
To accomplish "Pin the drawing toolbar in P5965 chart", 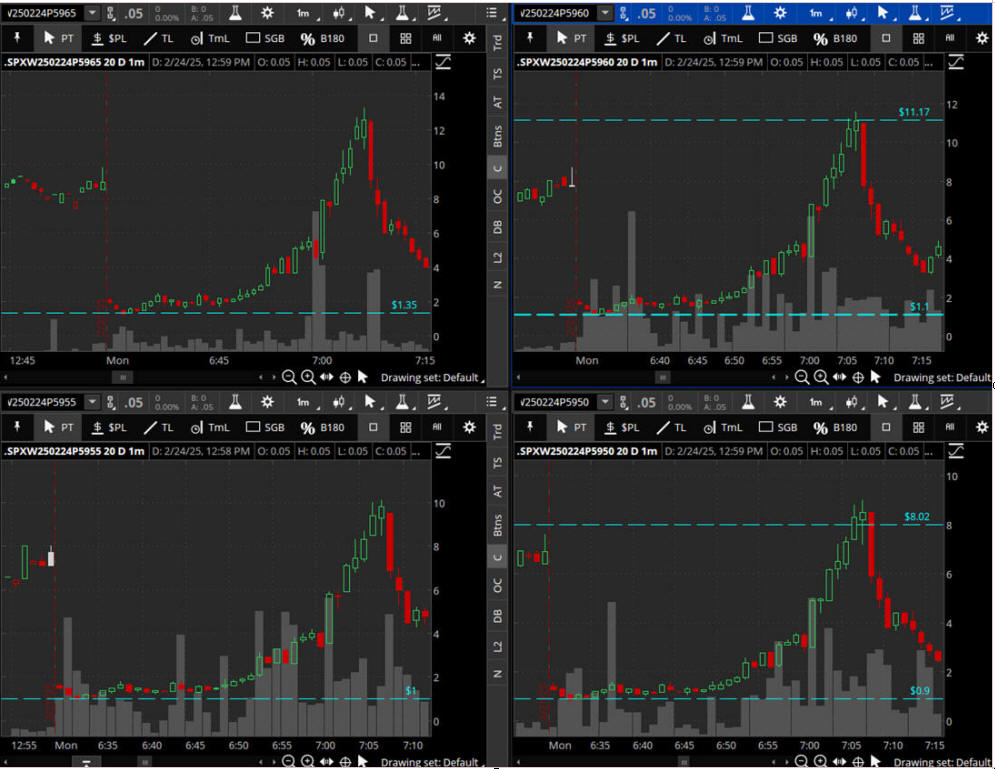I will pos(17,38).
